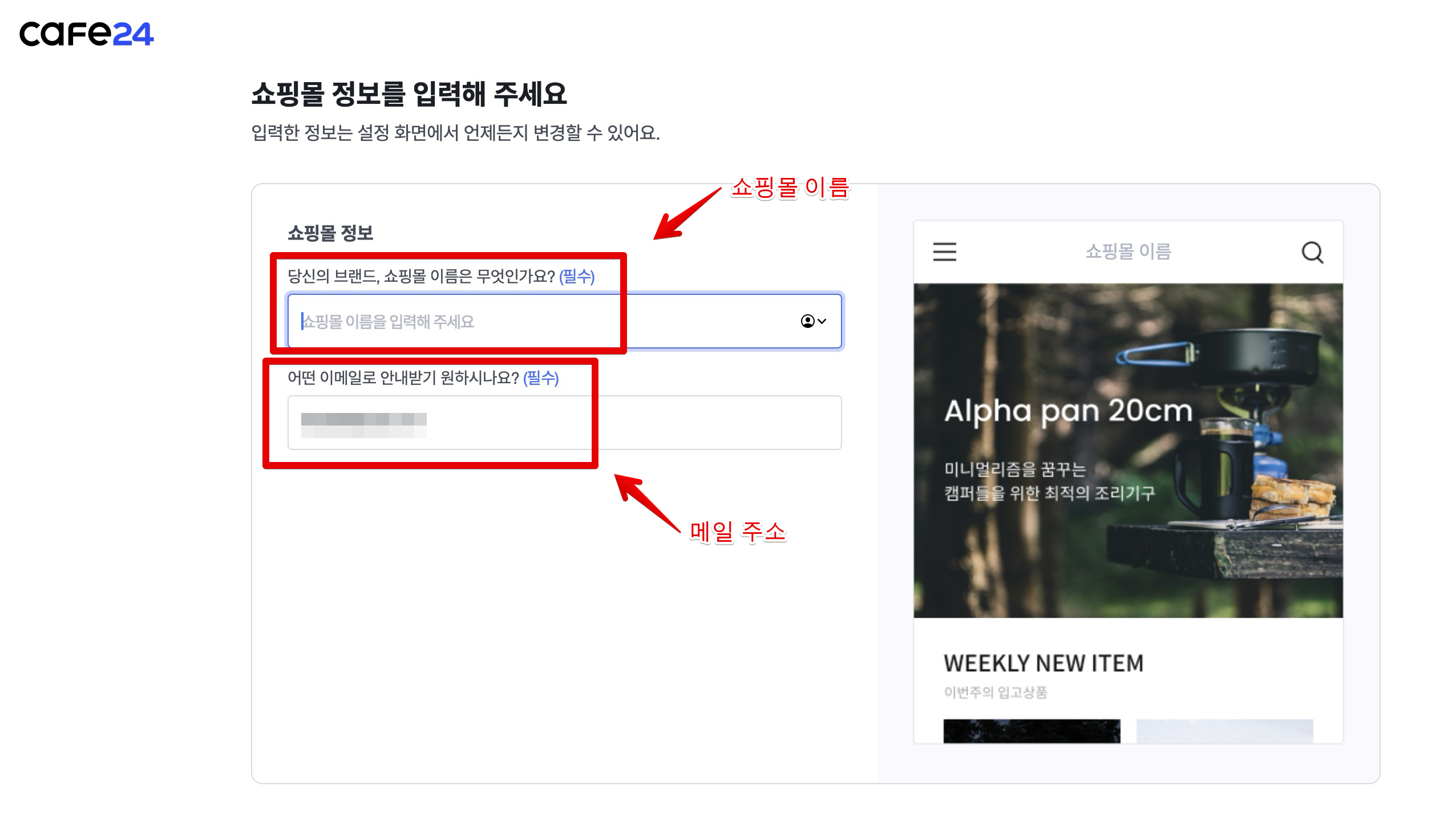Click the '쇼핑몰 정보' section heading

point(330,233)
